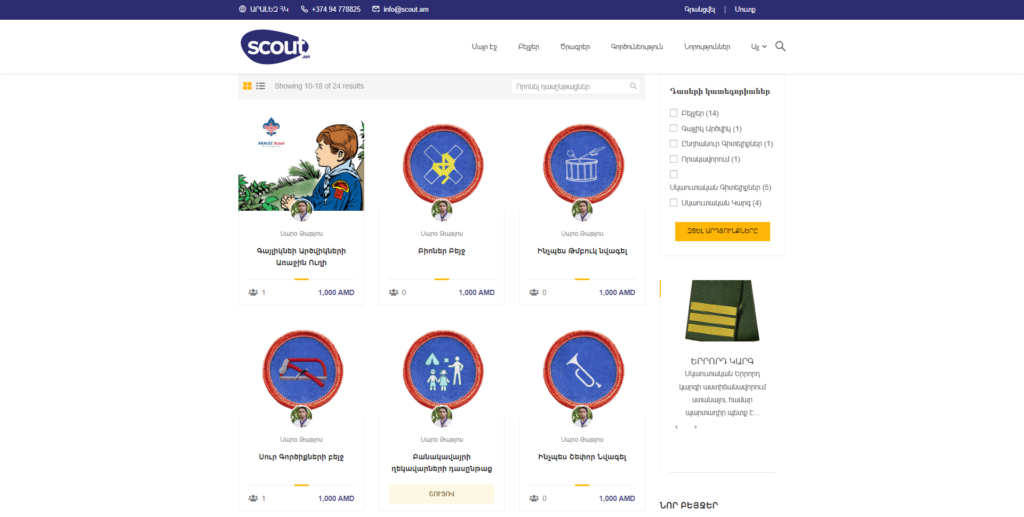Viewport: 1024px width, 517px height.
Task: Switch to grid view layout
Action: point(247,86)
